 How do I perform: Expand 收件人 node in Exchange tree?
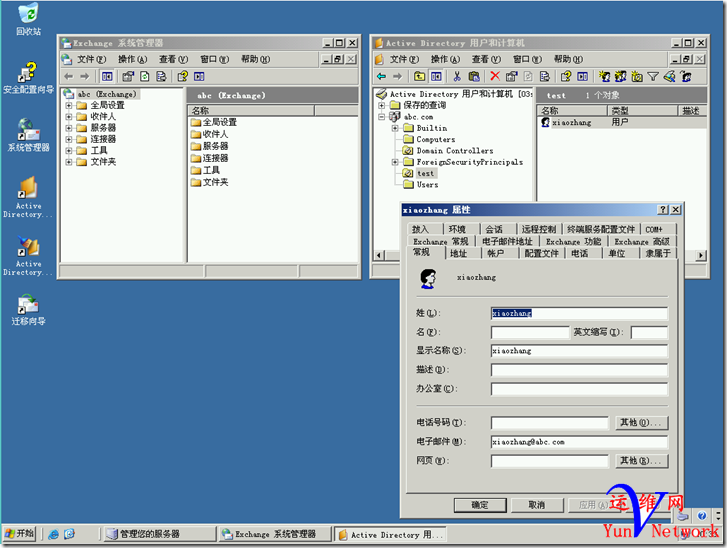click(69, 116)
